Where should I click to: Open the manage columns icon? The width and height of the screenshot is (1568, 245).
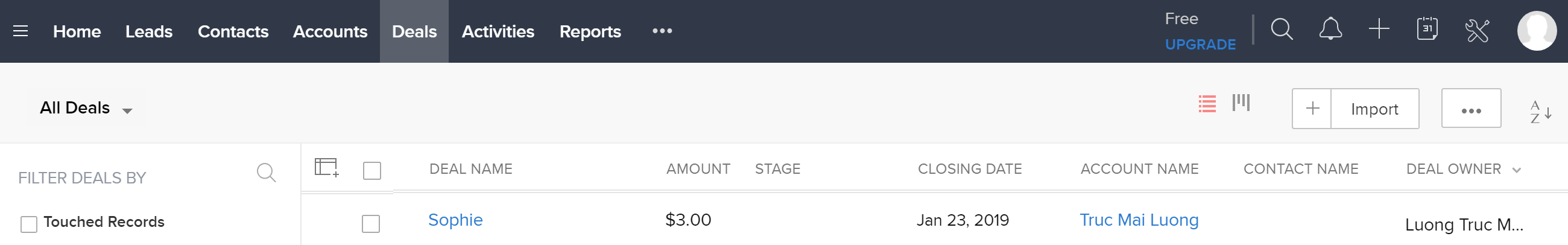(x=326, y=167)
